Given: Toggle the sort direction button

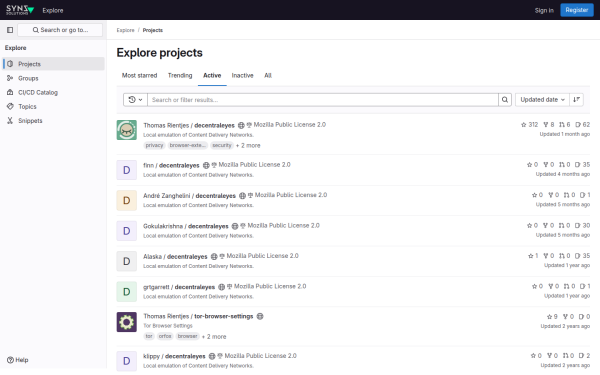Looking at the screenshot, I should click(576, 99).
